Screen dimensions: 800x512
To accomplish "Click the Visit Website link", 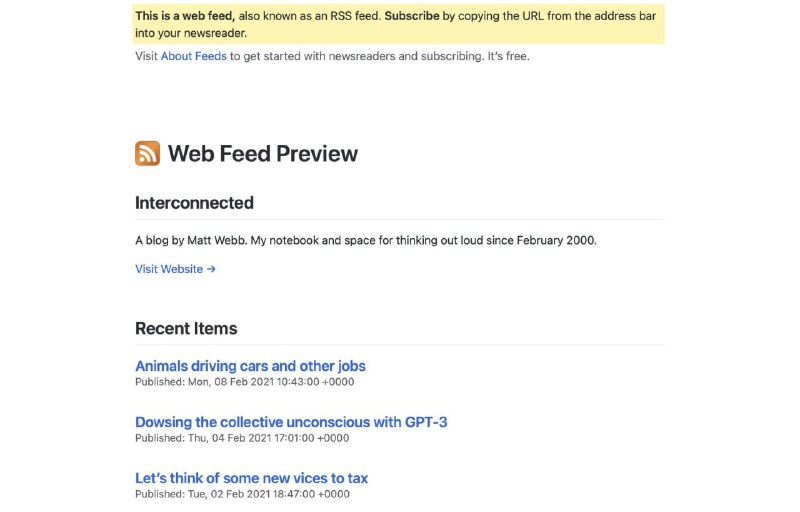I will tap(169, 269).
